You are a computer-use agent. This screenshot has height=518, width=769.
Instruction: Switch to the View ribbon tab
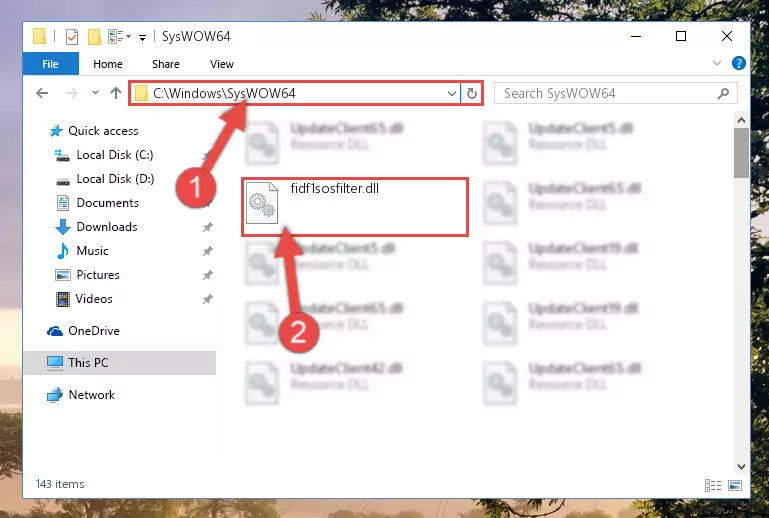(222, 64)
